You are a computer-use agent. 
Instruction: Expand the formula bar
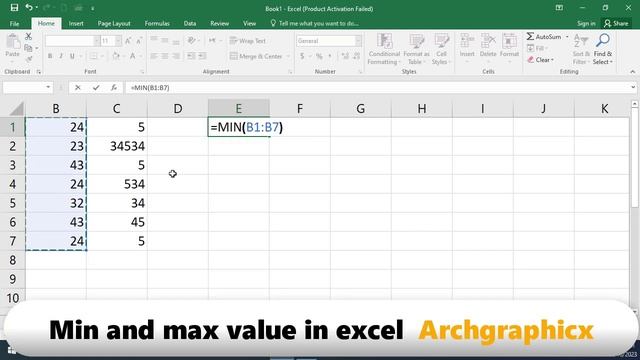633,87
